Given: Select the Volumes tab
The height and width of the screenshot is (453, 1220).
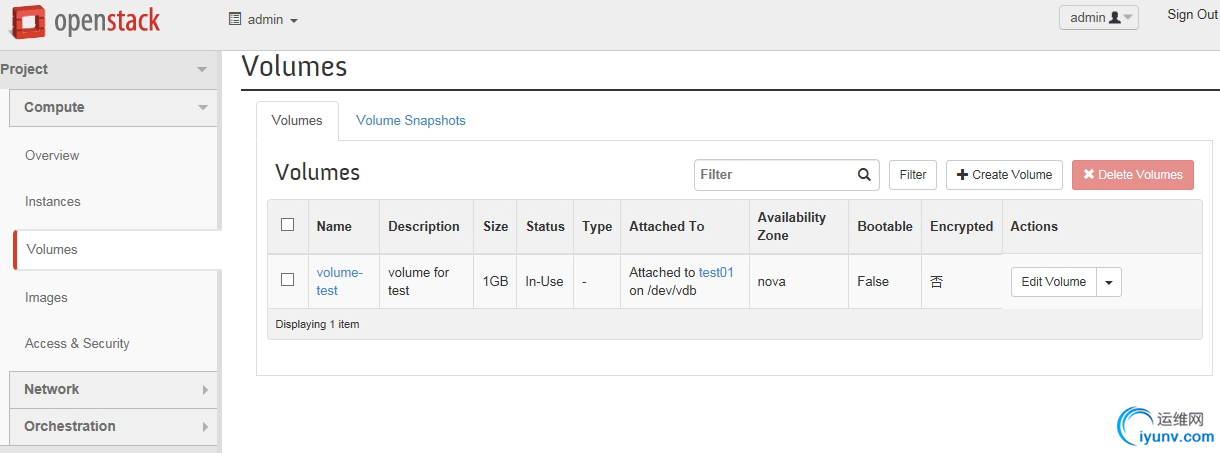Looking at the screenshot, I should pos(297,121).
